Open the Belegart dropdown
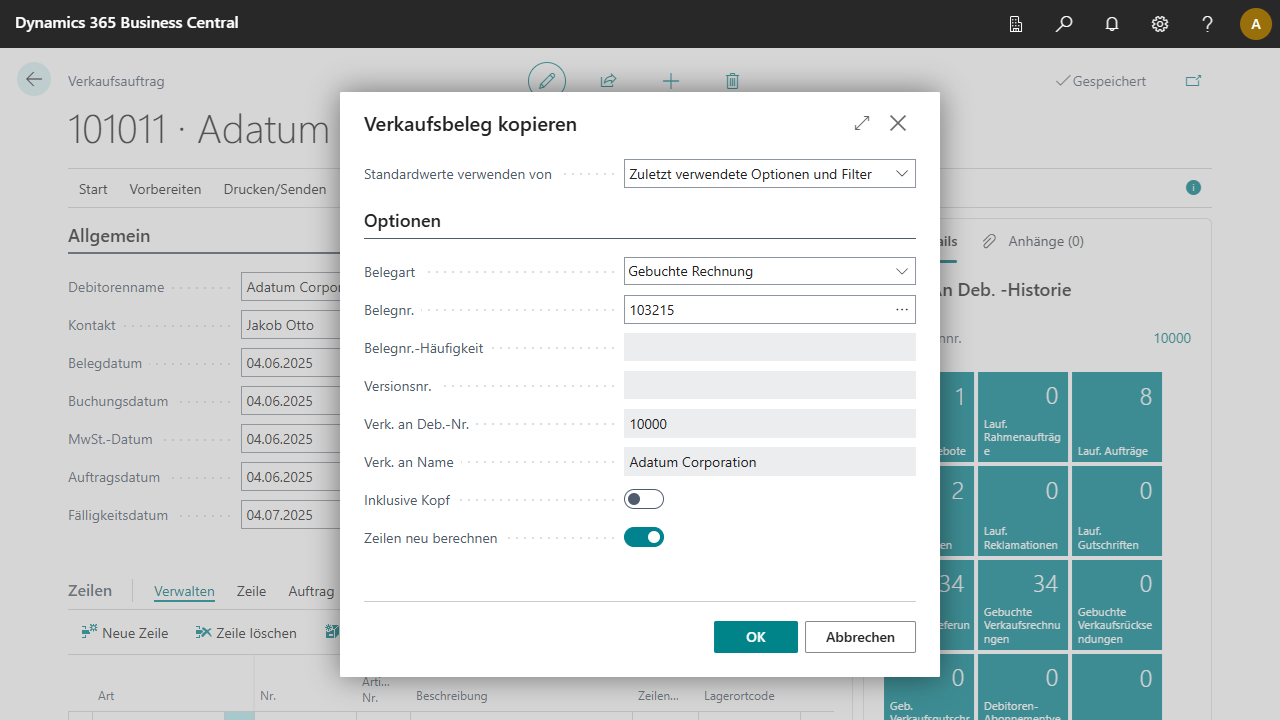Screen dimensions: 1280x720 pyautogui.click(x=769, y=271)
